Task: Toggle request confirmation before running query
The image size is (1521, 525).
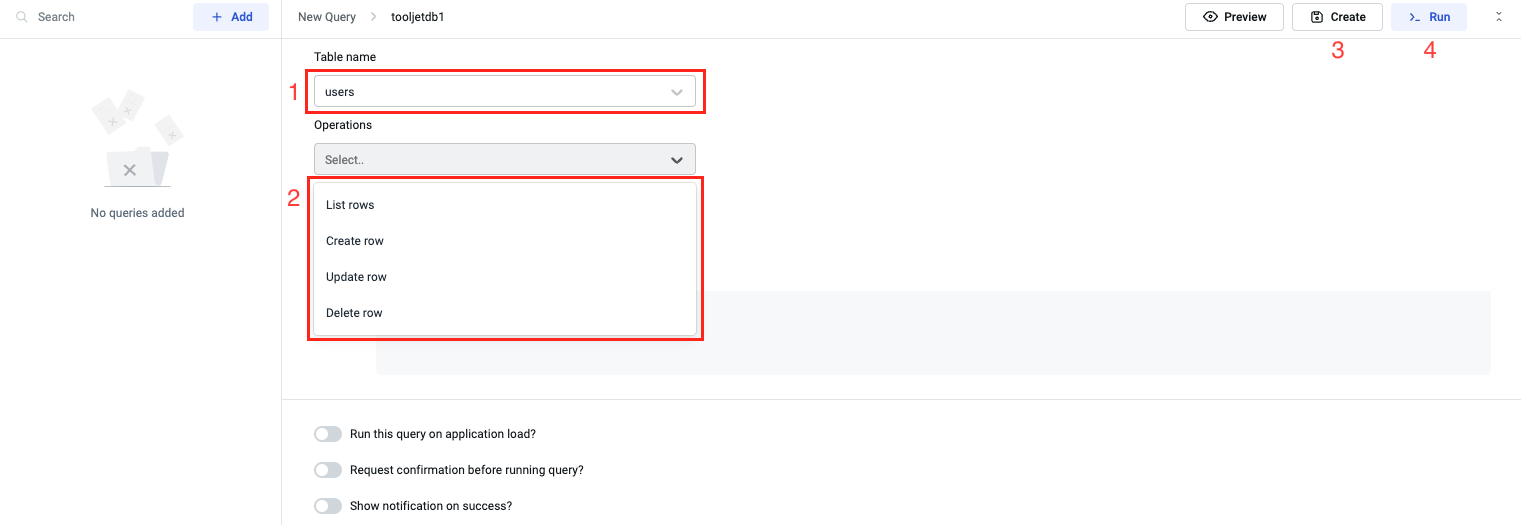Action: pyautogui.click(x=328, y=470)
